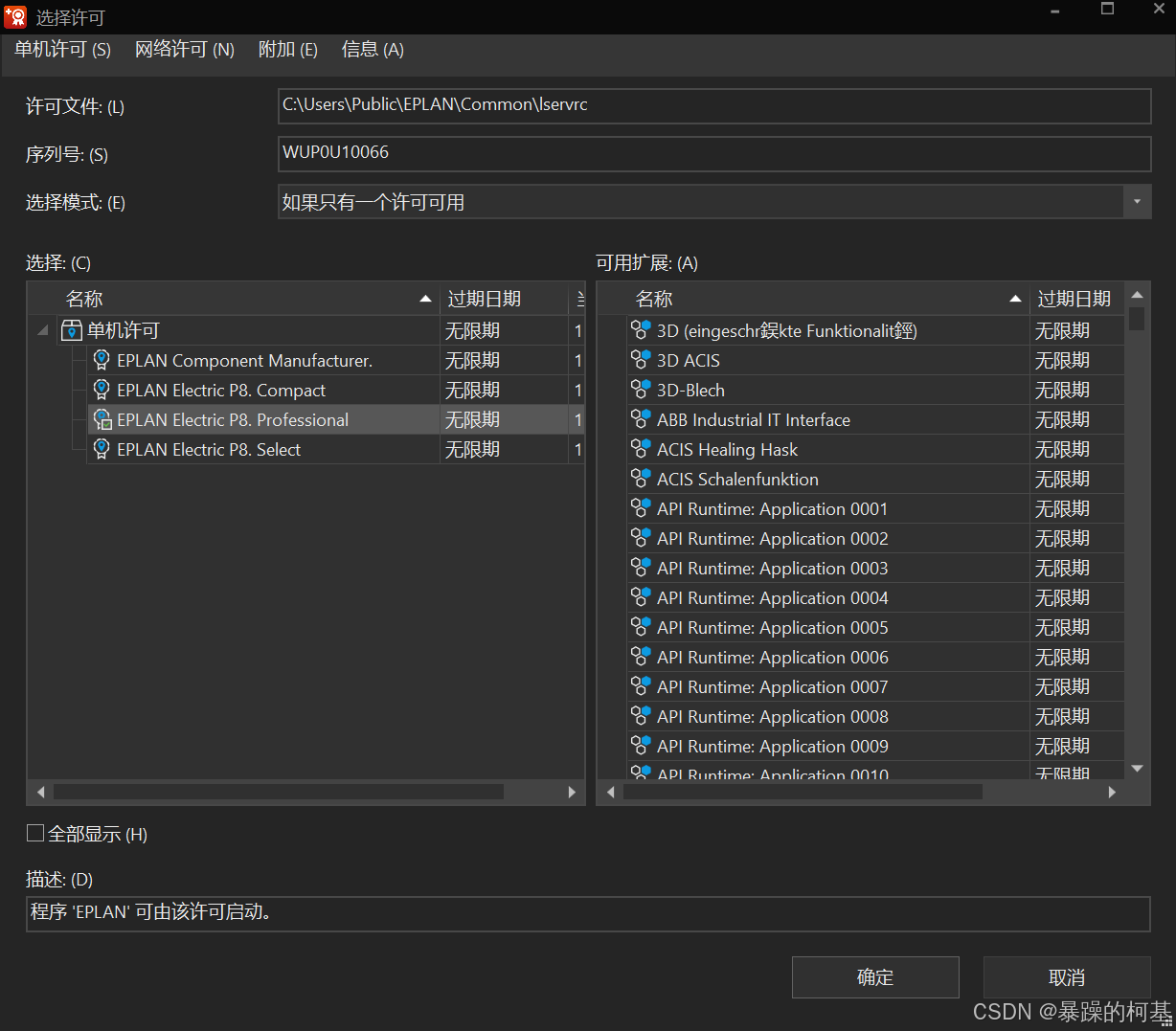This screenshot has height=1031, width=1176.
Task: Open the 选择模式 dropdown arrow
Action: pyautogui.click(x=1137, y=202)
